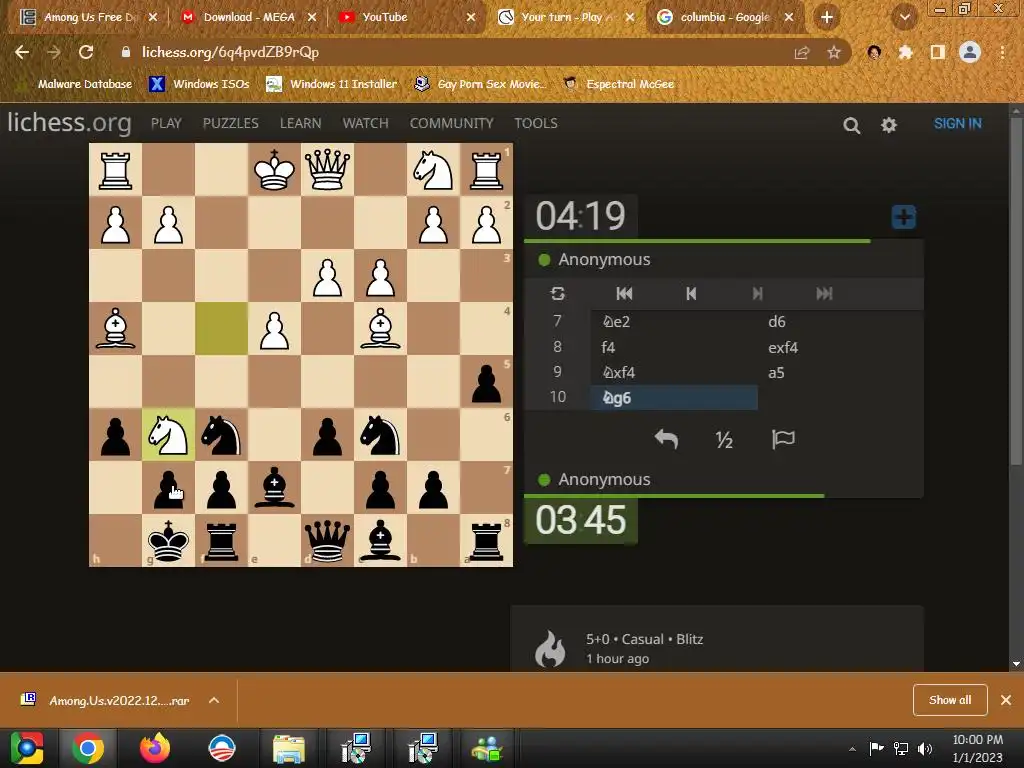Expand download item options chevron
The image size is (1024, 768).
[x=214, y=700]
